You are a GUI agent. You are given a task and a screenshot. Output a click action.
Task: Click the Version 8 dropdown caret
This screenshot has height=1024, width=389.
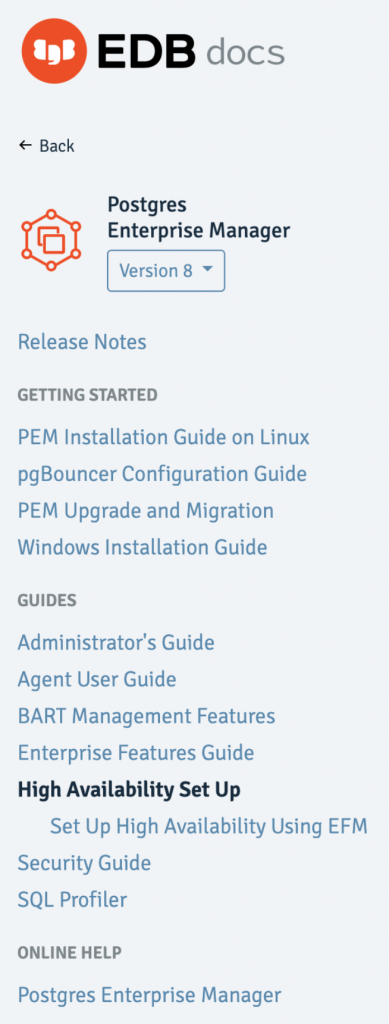click(x=208, y=270)
